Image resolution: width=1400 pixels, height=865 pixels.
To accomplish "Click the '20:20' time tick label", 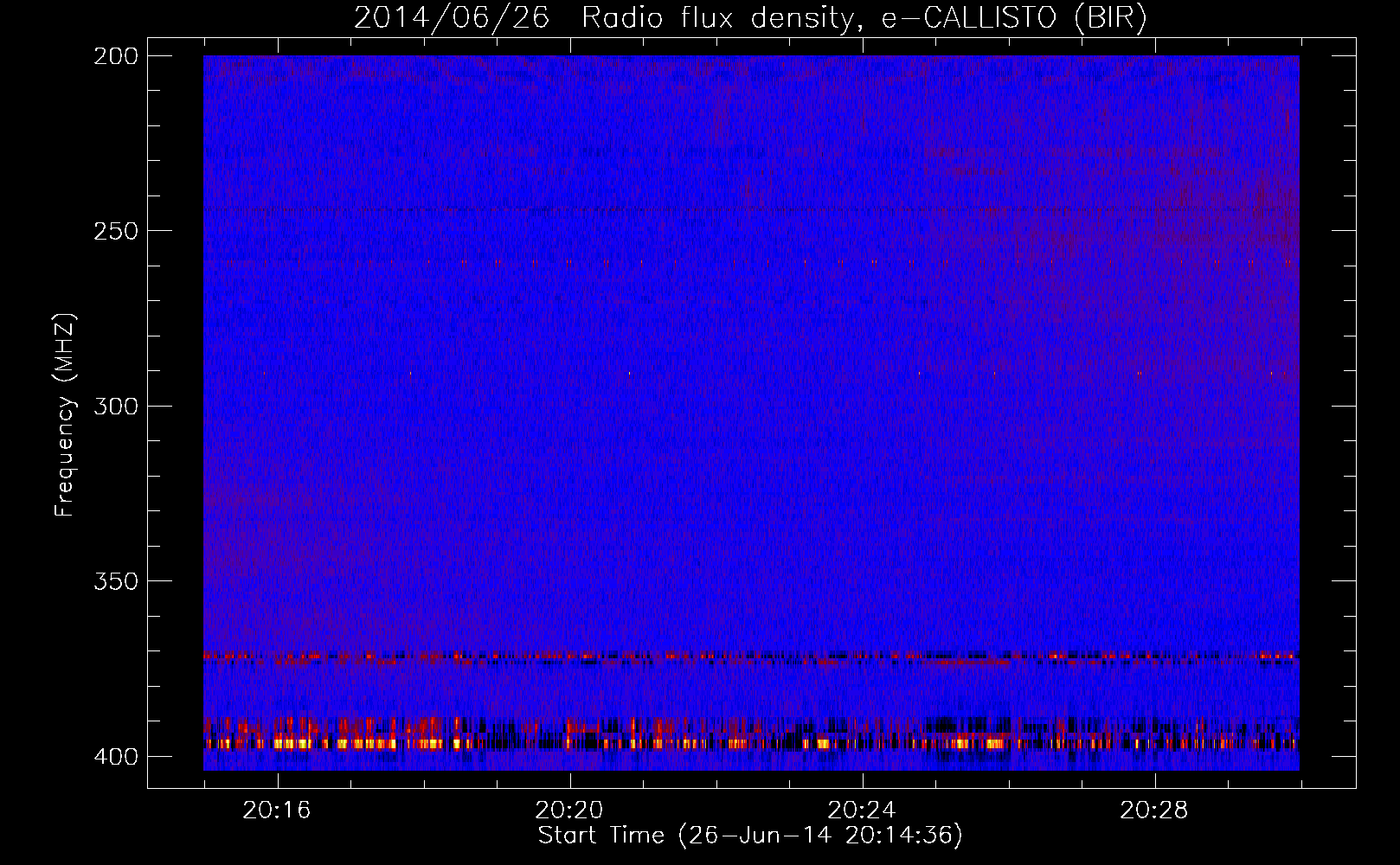I will coord(569,810).
